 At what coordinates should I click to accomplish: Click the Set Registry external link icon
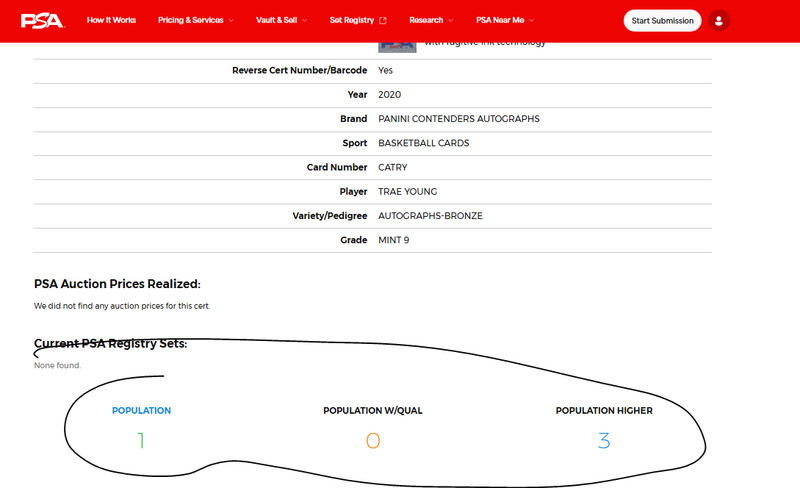point(383,20)
